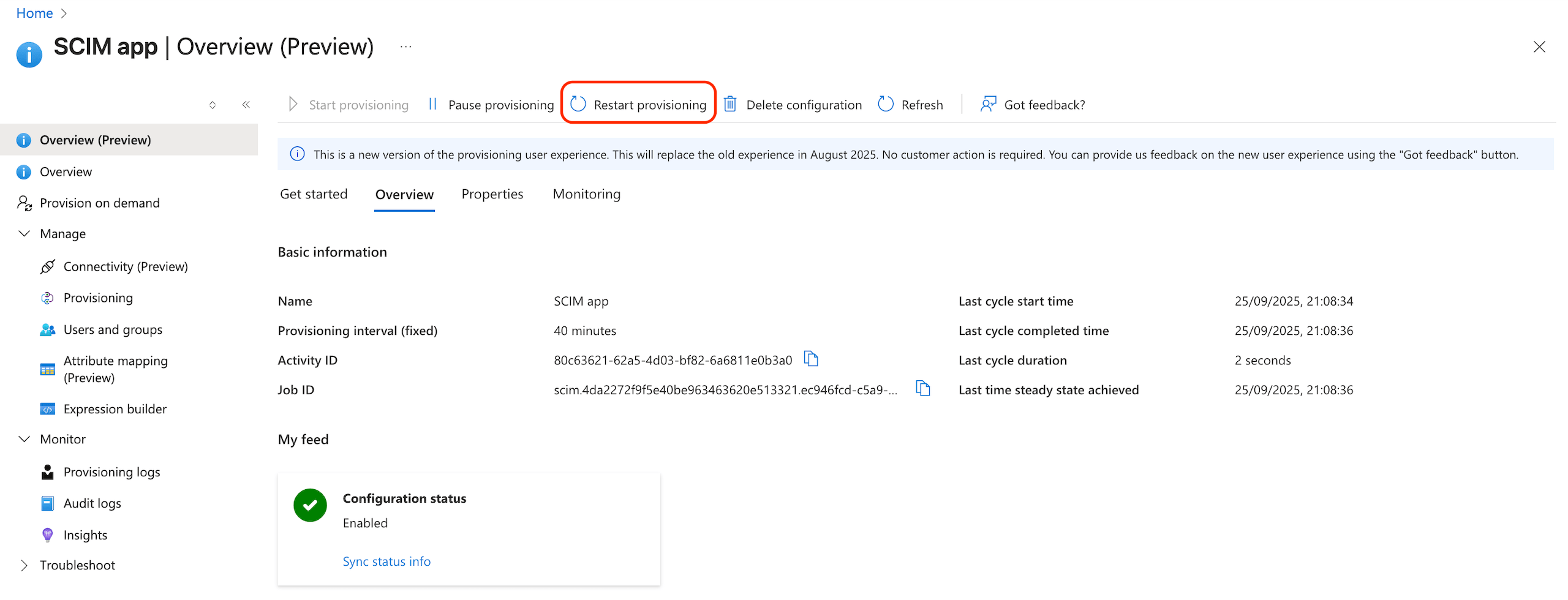
Task: Collapse the Manage section
Action: pos(24,233)
